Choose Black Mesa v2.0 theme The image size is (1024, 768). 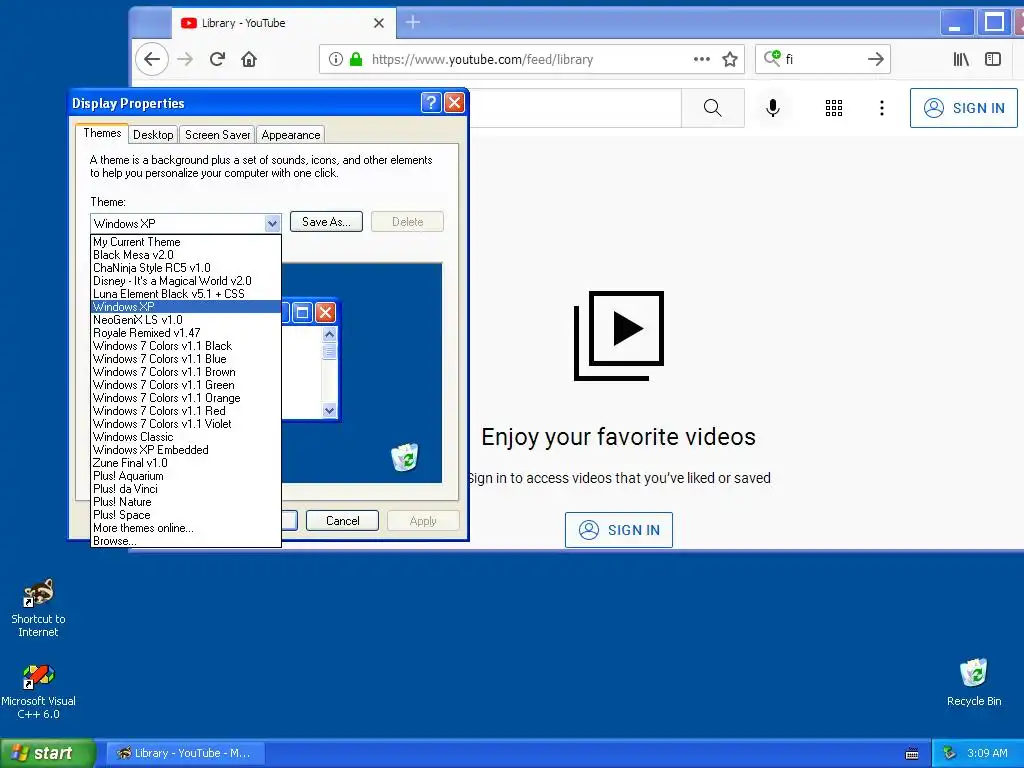185,255
